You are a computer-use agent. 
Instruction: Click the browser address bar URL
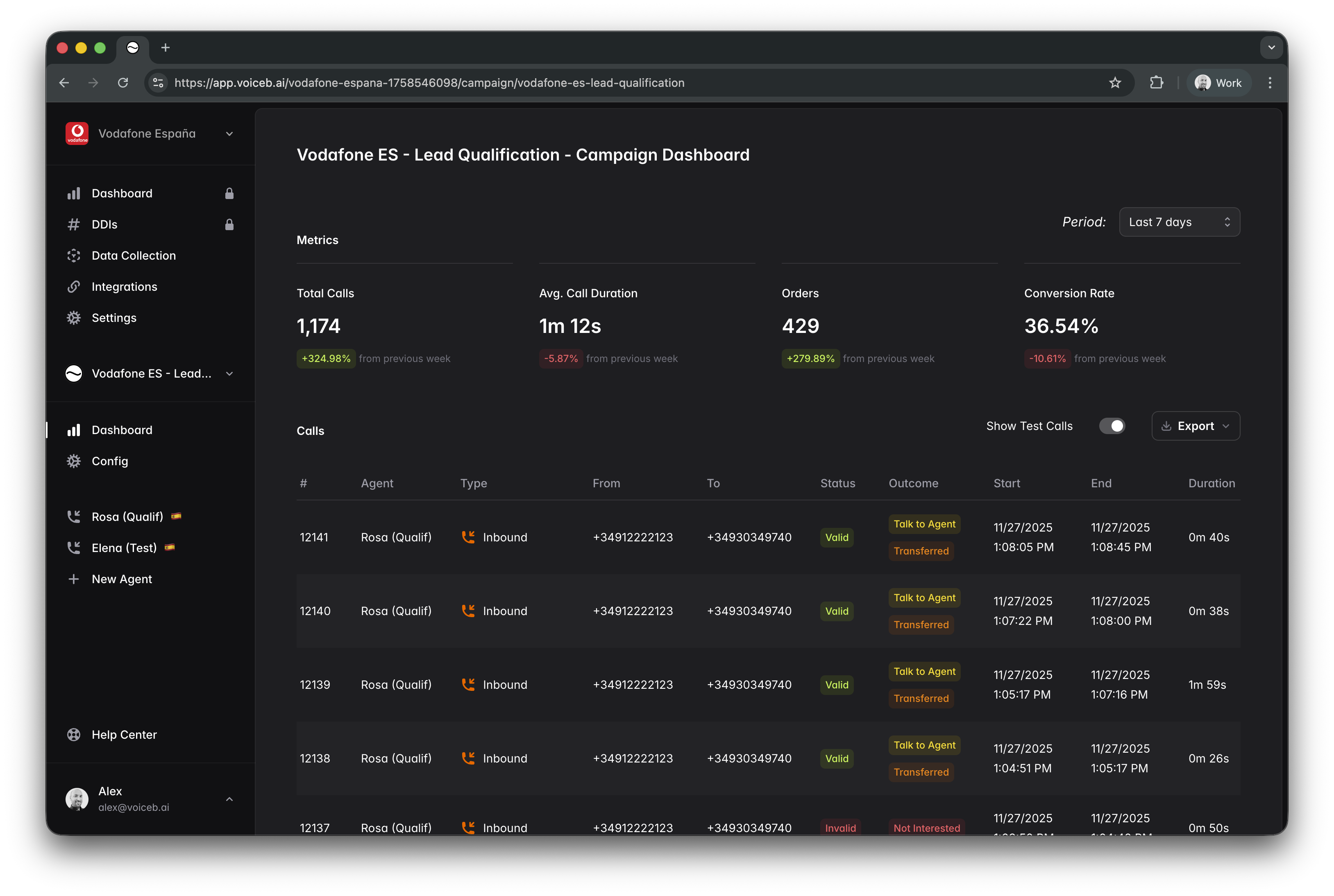click(x=429, y=83)
